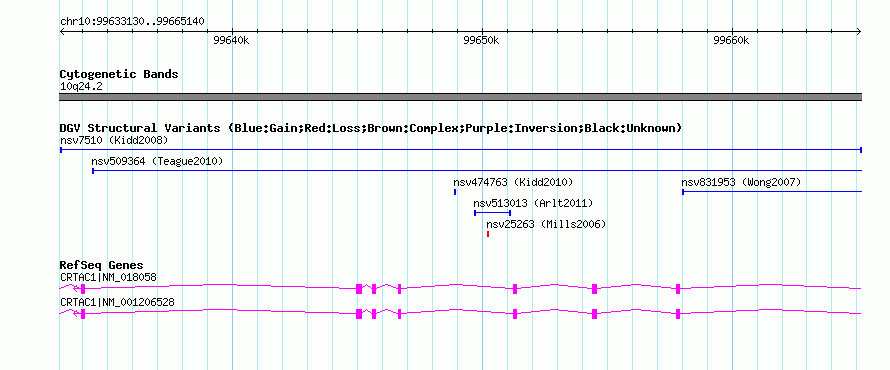Click the long blue nsv7510 gain bar
This screenshot has width=890, height=370.
pos(461,150)
